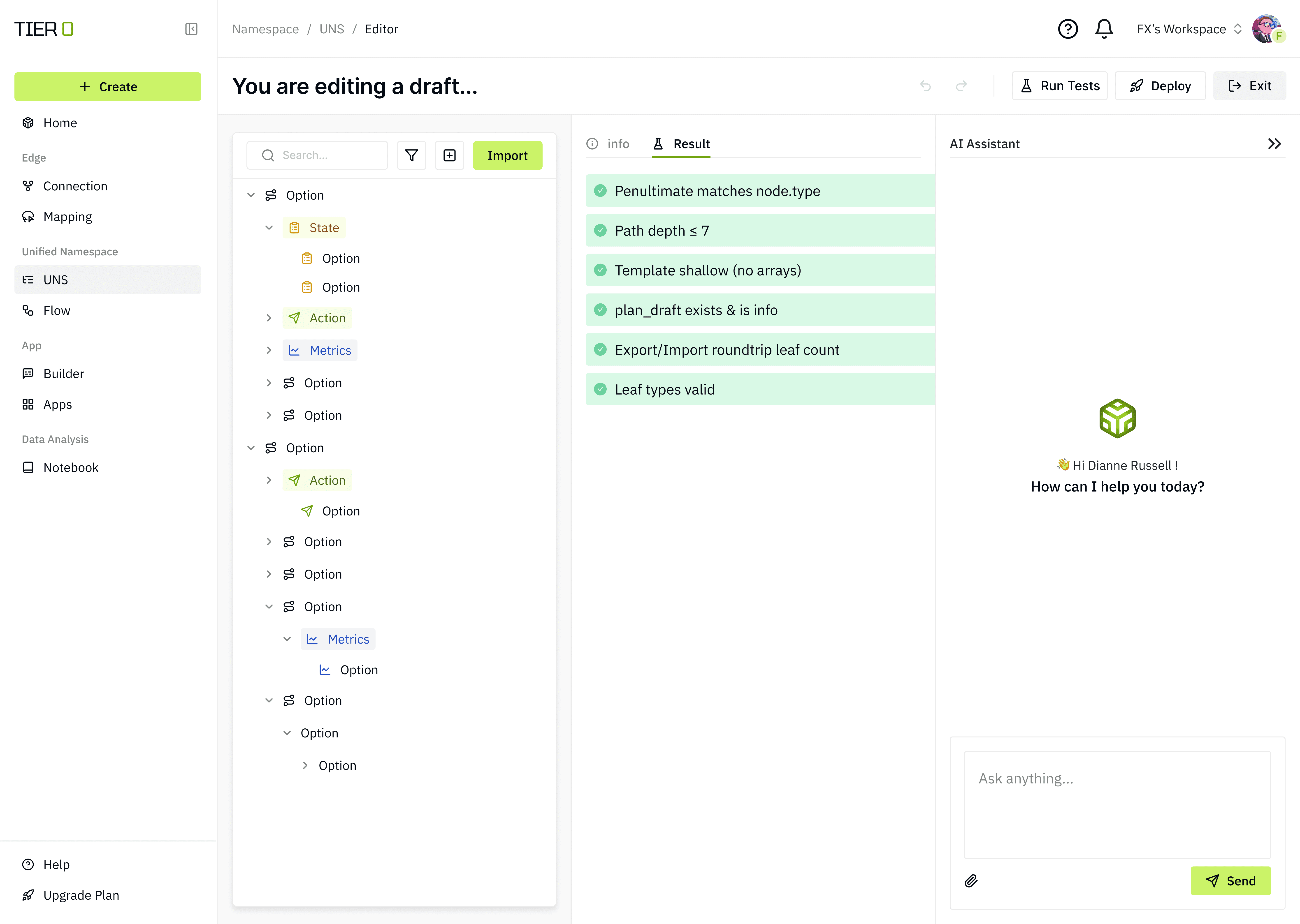Open the help question mark icon
This screenshot has width=1300, height=924.
click(1067, 29)
